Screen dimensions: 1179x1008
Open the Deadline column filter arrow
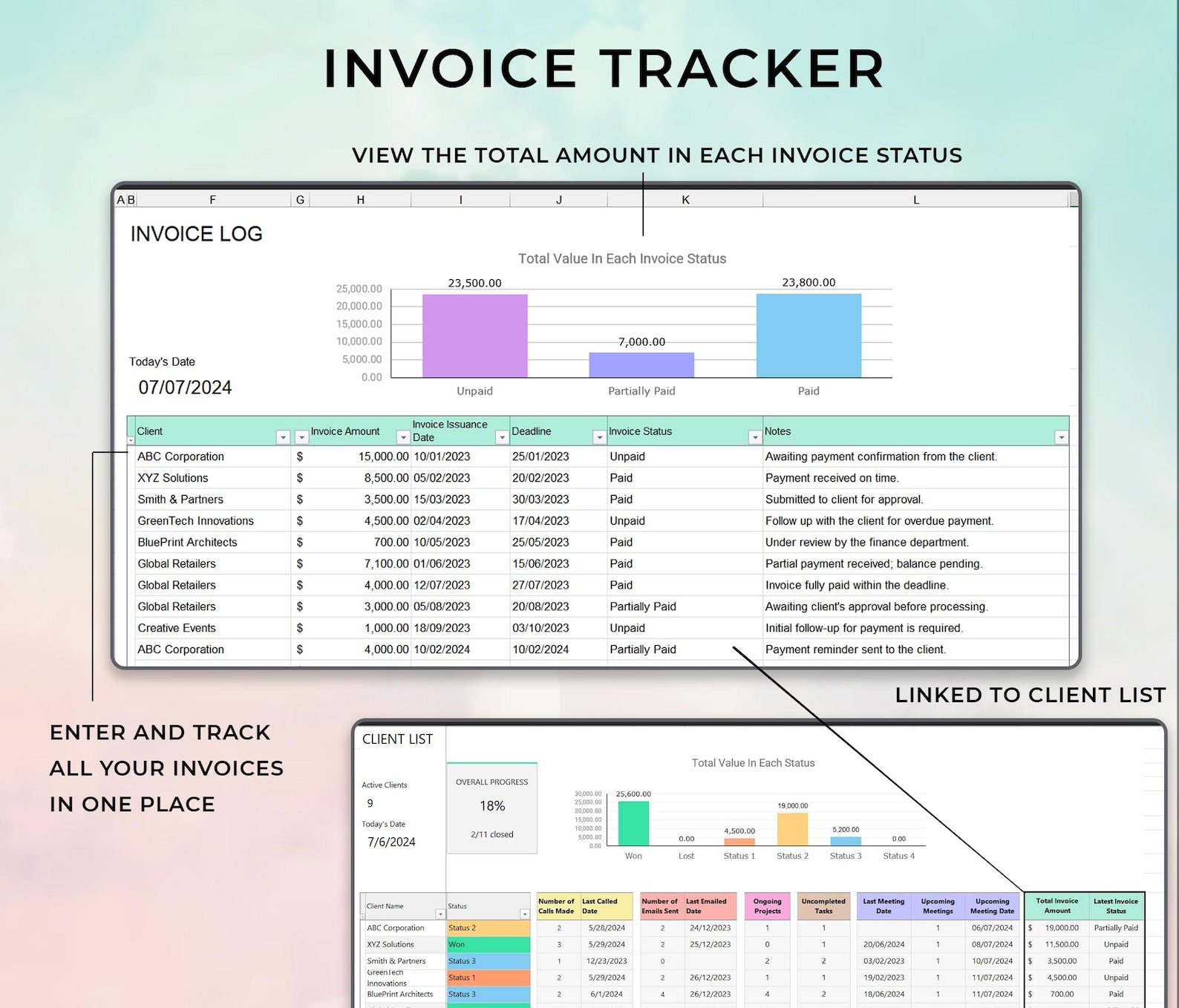(x=599, y=438)
